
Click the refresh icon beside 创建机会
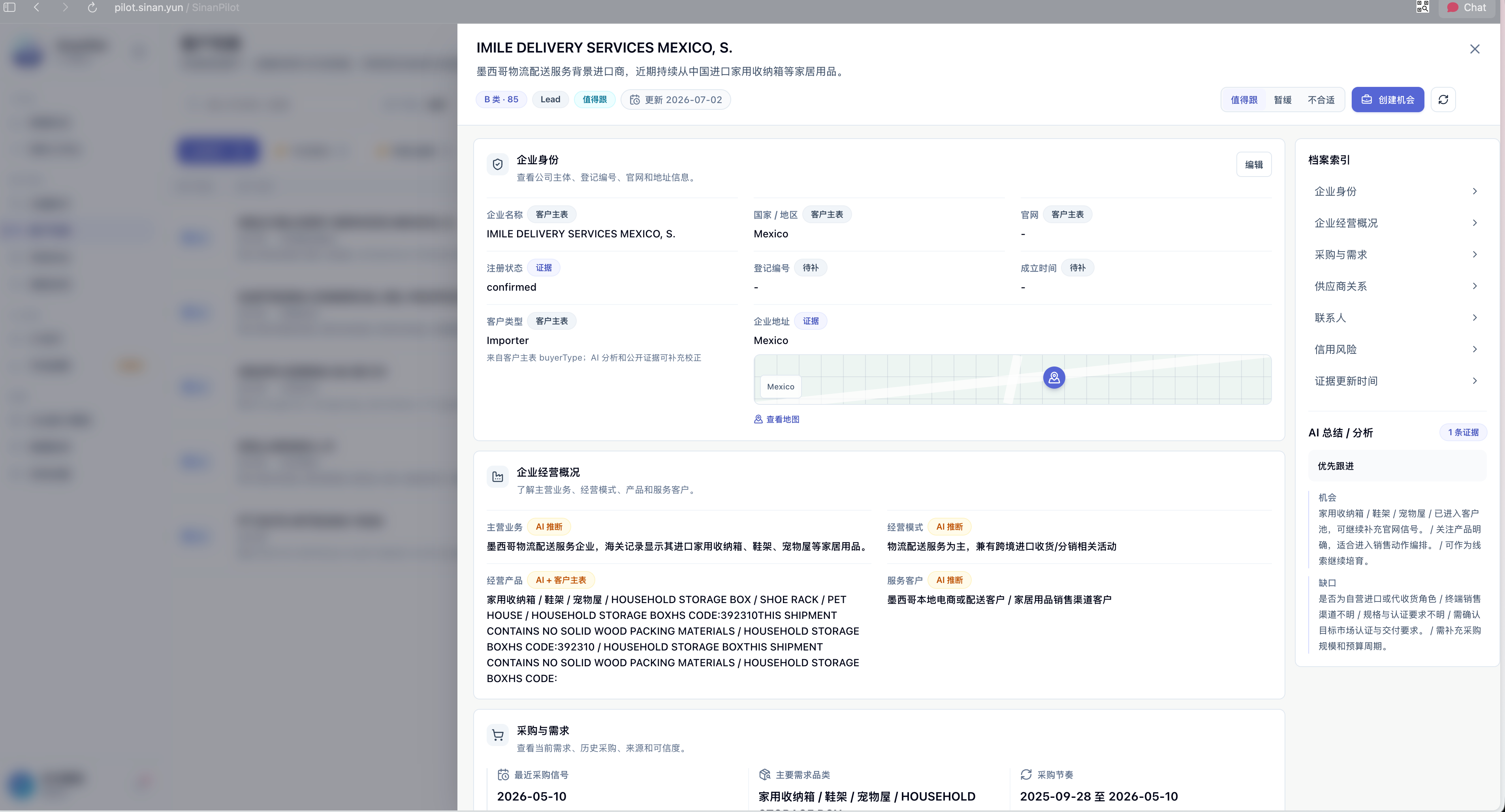(x=1443, y=99)
